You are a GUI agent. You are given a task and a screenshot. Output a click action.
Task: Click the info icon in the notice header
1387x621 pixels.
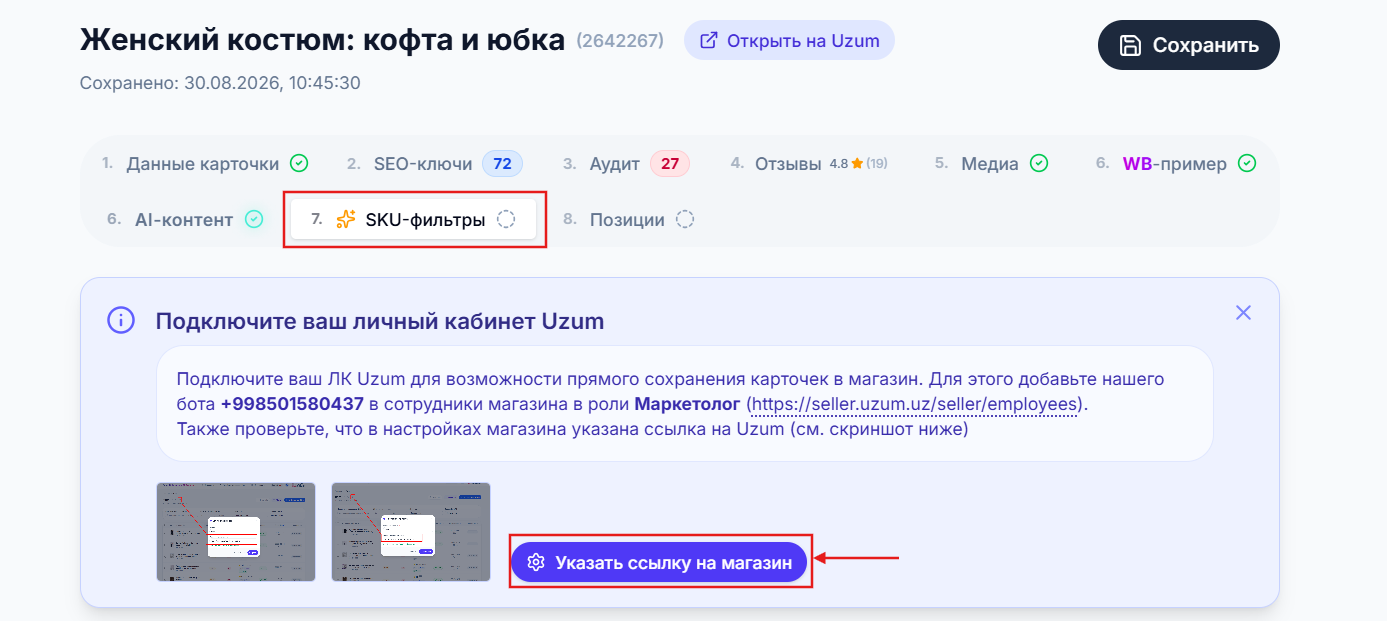(121, 321)
